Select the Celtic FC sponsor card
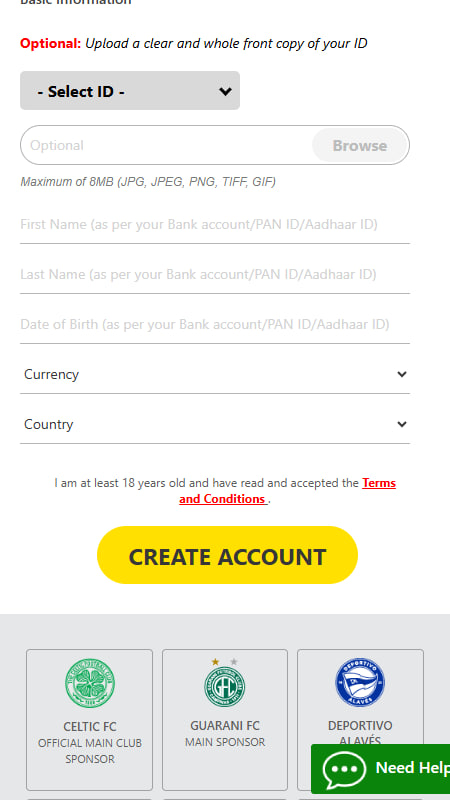The width and height of the screenshot is (450, 800). (89, 720)
